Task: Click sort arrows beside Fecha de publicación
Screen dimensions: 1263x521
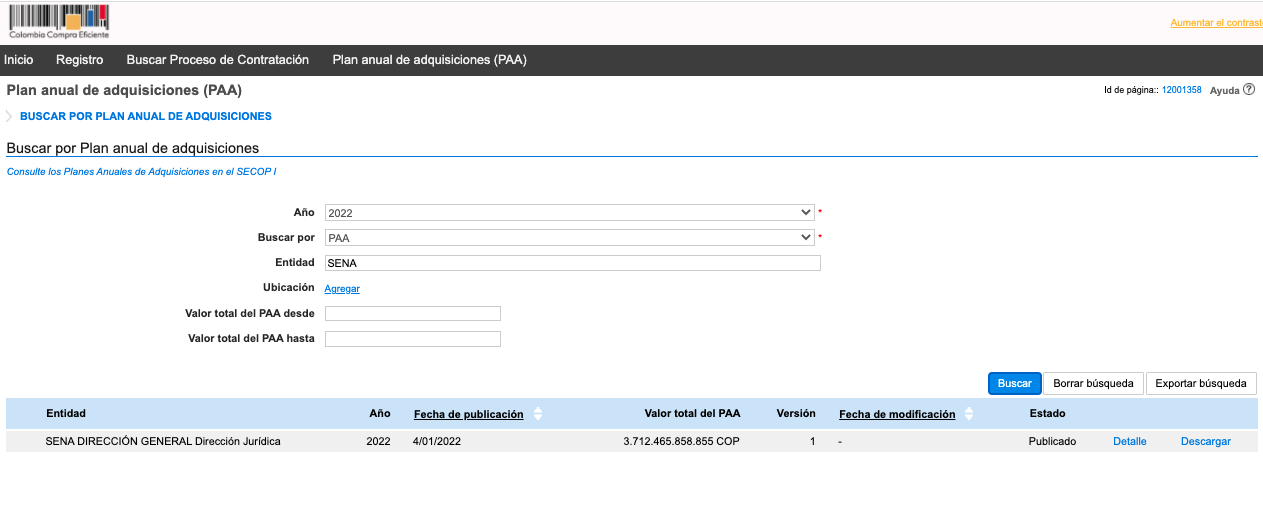Action: [x=538, y=414]
